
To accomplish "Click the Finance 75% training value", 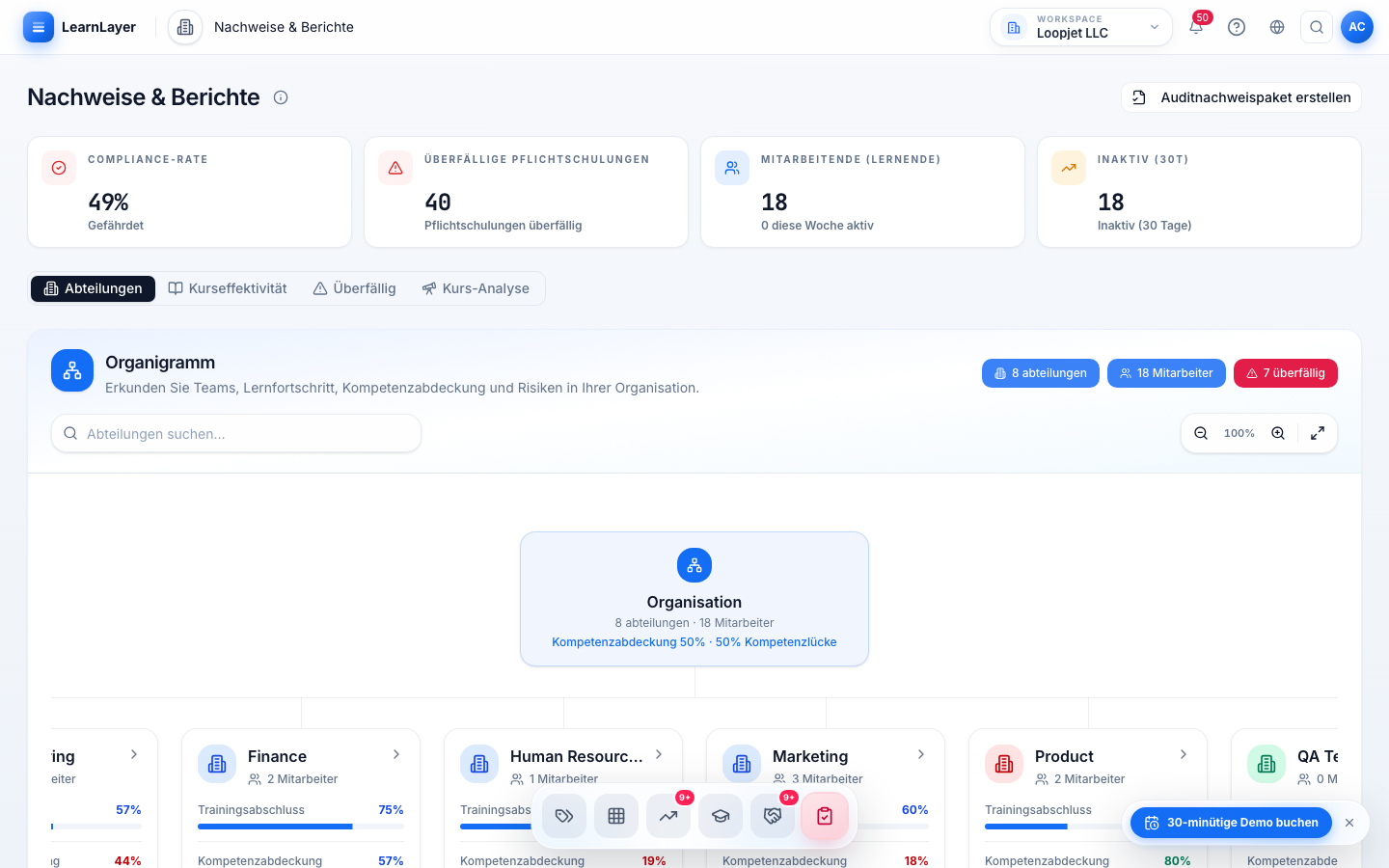I will [x=391, y=810].
